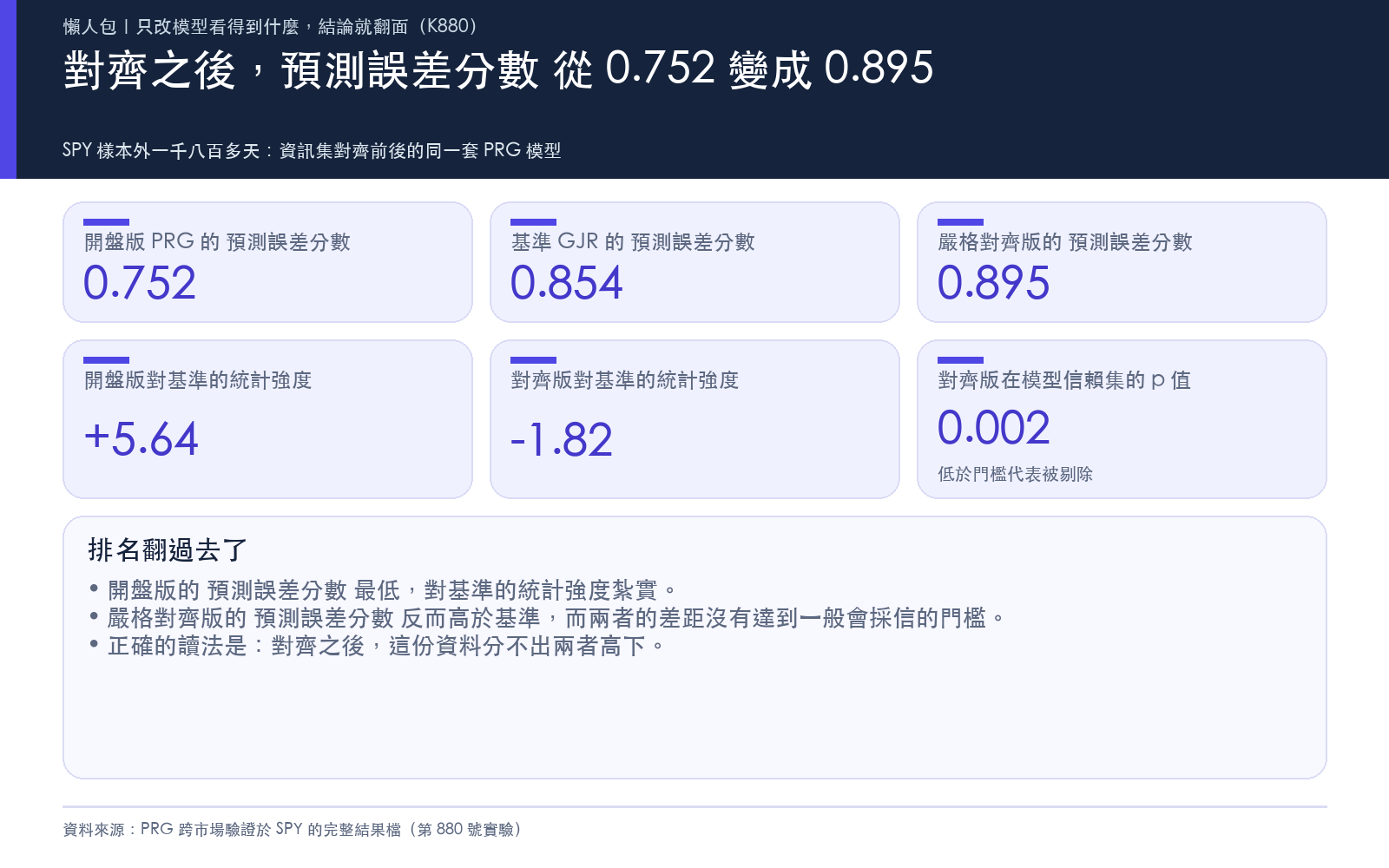Click the value 0.854
The width and height of the screenshot is (1389, 868).
tap(567, 283)
